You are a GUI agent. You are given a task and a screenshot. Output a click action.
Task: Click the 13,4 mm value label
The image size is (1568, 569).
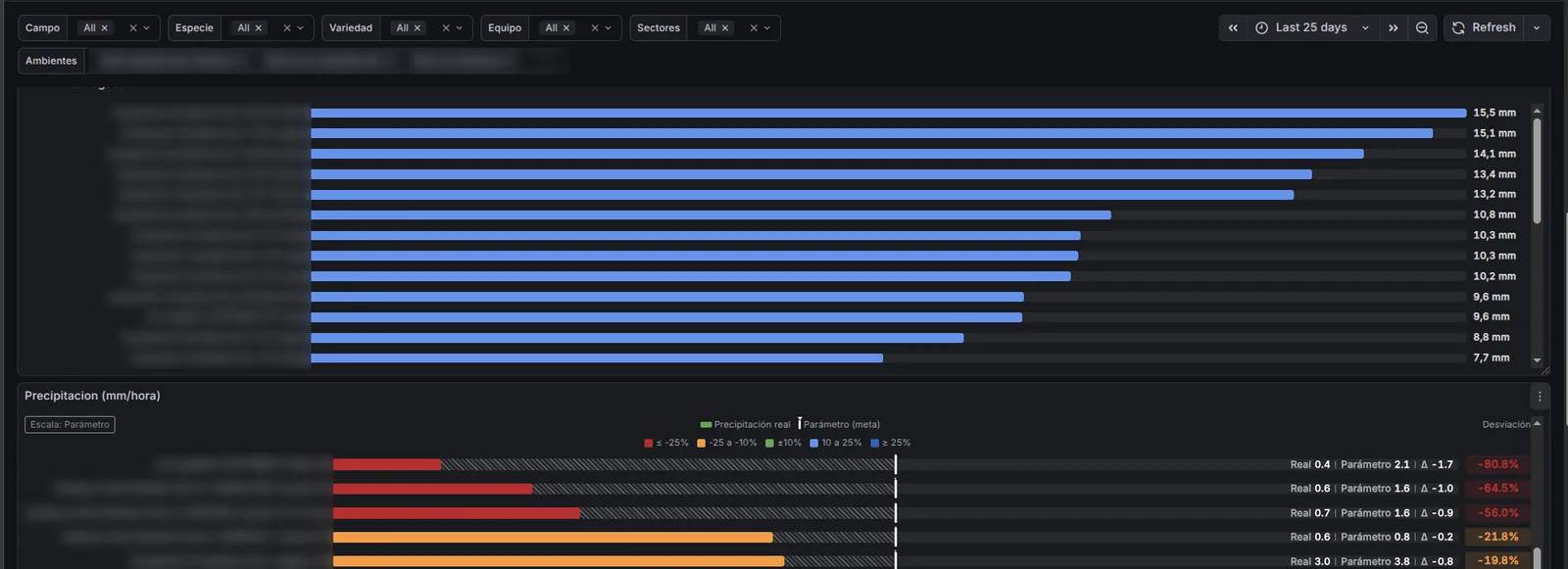[x=1494, y=174]
